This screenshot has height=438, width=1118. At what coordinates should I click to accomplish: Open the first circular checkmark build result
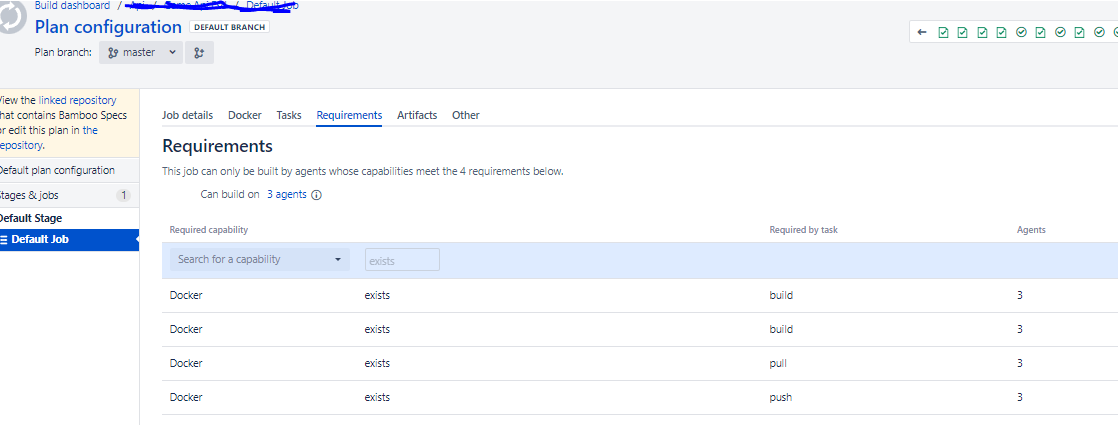coord(1021,32)
